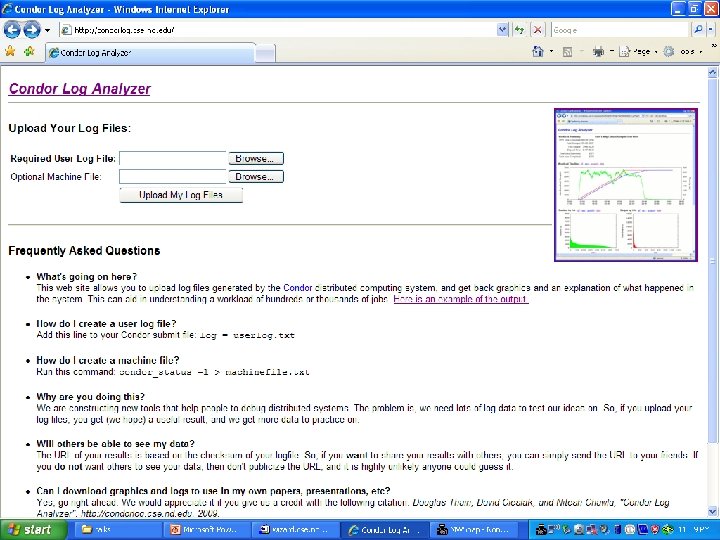This screenshot has width=720, height=540.
Task: Expand the Print dropdown arrow
Action: point(612,52)
